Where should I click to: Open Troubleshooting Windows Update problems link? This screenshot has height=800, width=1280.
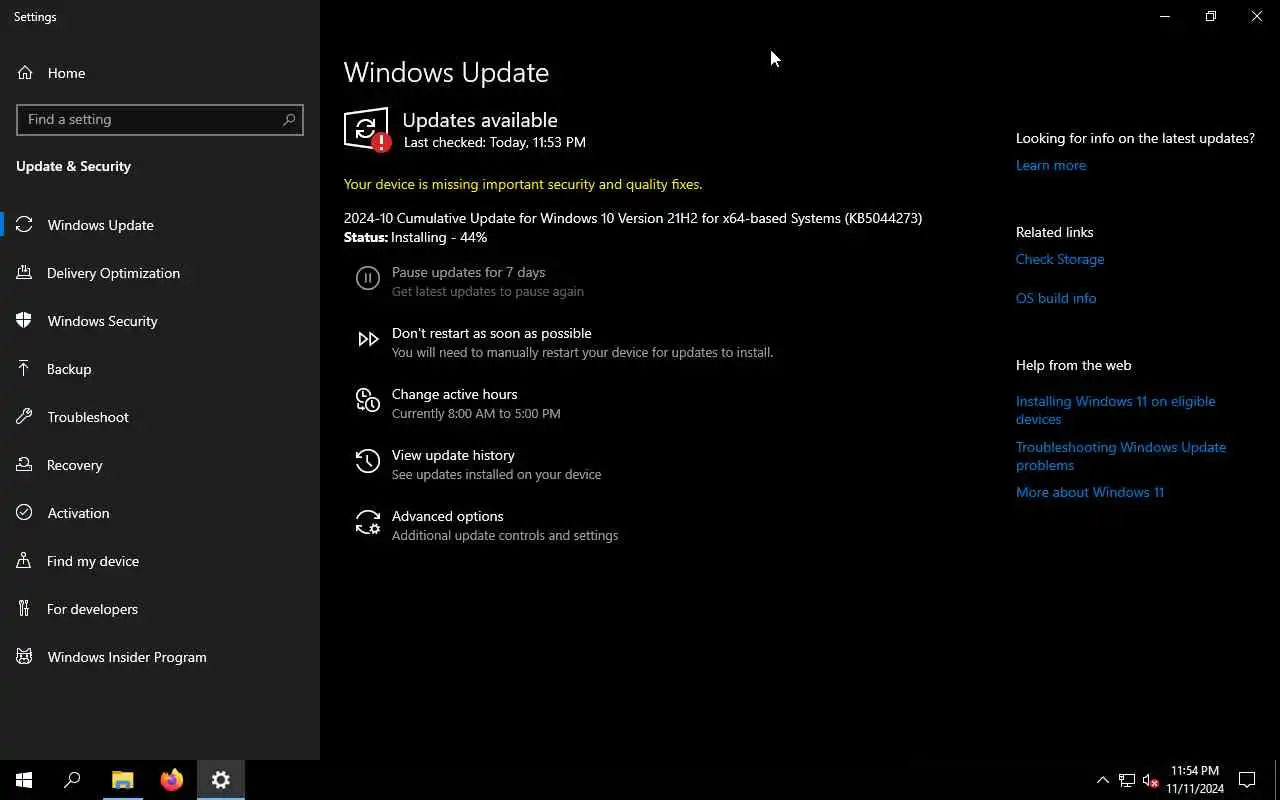(1121, 456)
